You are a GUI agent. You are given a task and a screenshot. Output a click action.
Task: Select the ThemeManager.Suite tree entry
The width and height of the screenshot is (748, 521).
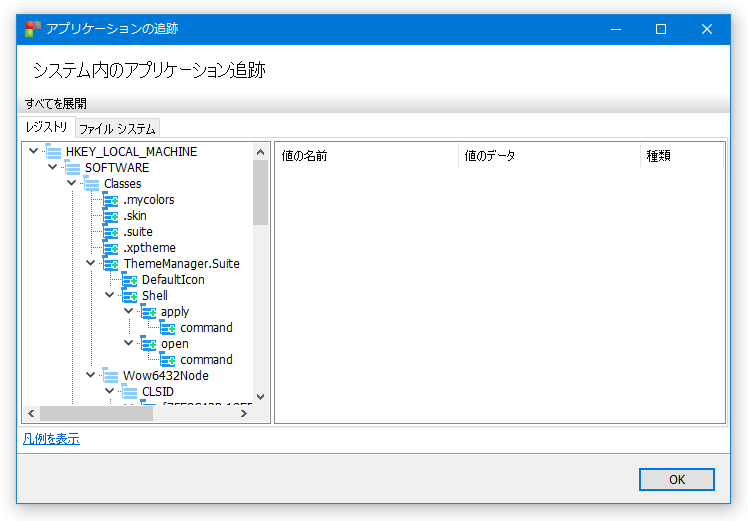pyautogui.click(x=181, y=263)
